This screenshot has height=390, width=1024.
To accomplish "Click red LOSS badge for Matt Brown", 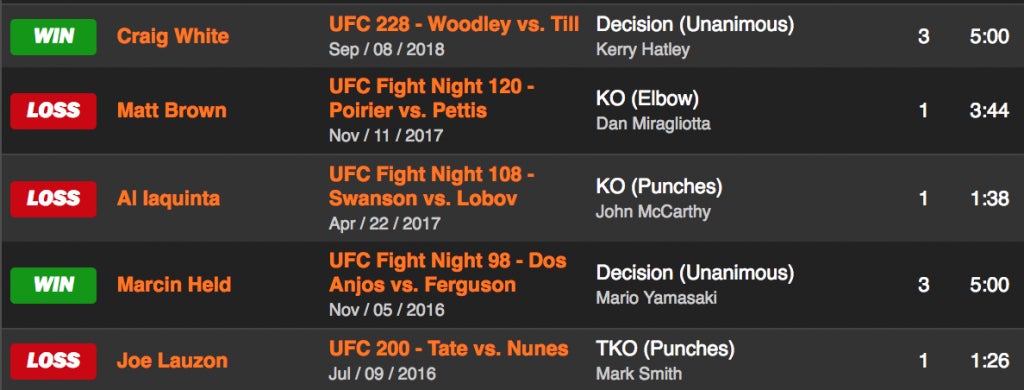I will 54,111.
